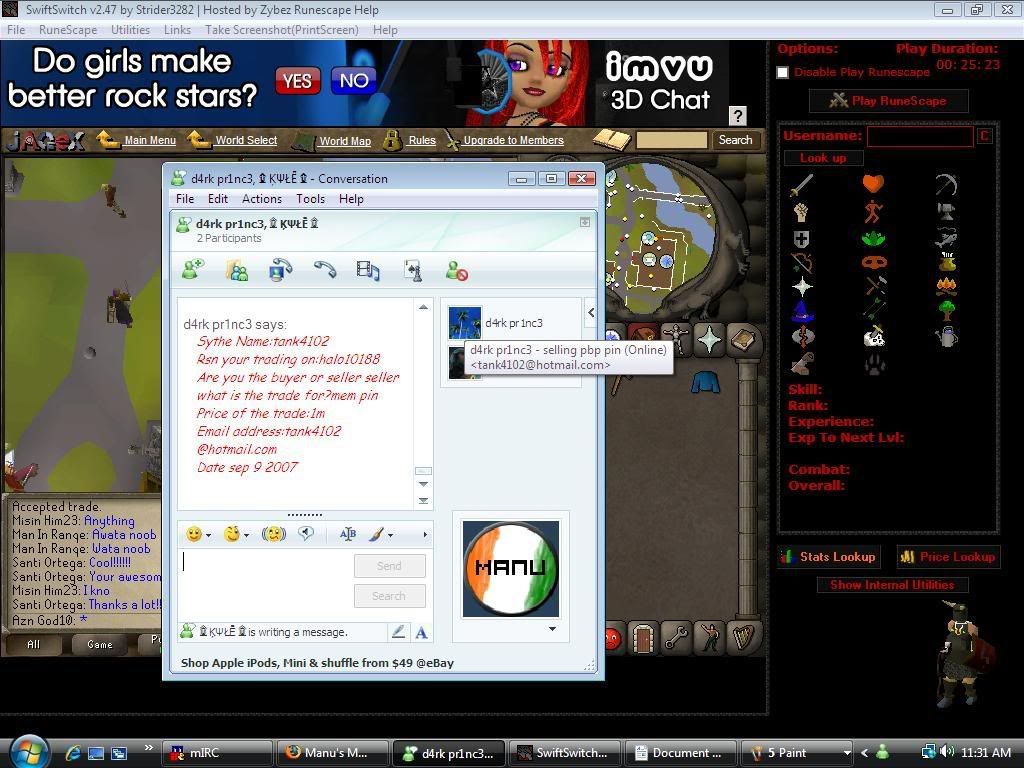Follow the World Select link
1024x768 pixels.
(x=246, y=140)
